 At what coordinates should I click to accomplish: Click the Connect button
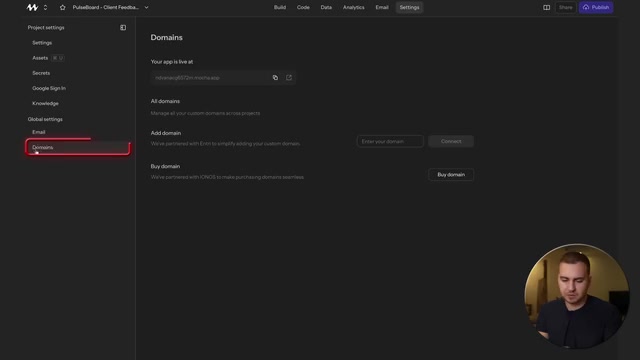(x=451, y=141)
